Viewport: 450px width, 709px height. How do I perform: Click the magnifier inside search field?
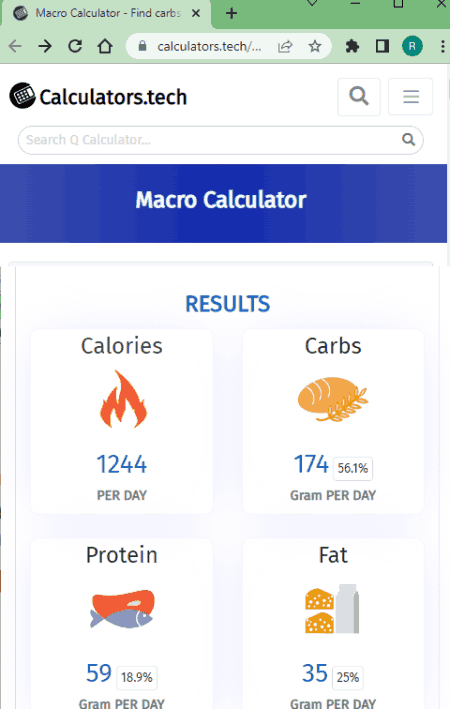point(408,140)
